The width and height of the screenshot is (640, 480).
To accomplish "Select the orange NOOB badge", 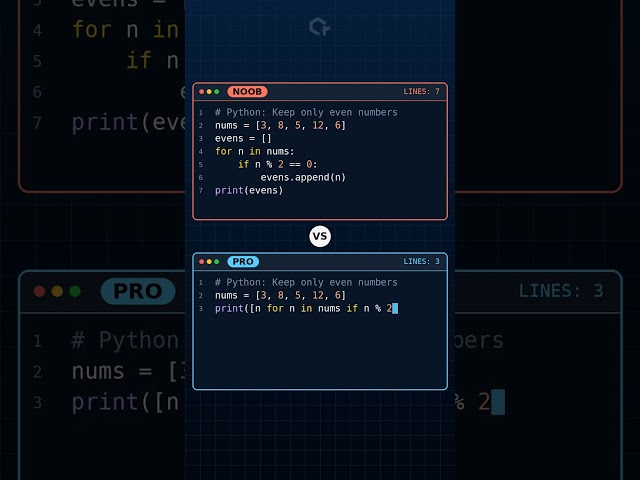I will coord(247,91).
